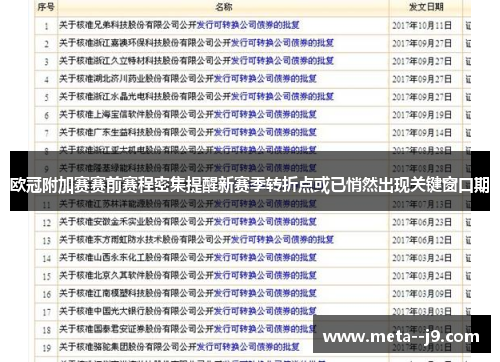This screenshot has width=500, height=362.
Task: Select the date in the 山西永东化工 row
Action: [x=422, y=258]
